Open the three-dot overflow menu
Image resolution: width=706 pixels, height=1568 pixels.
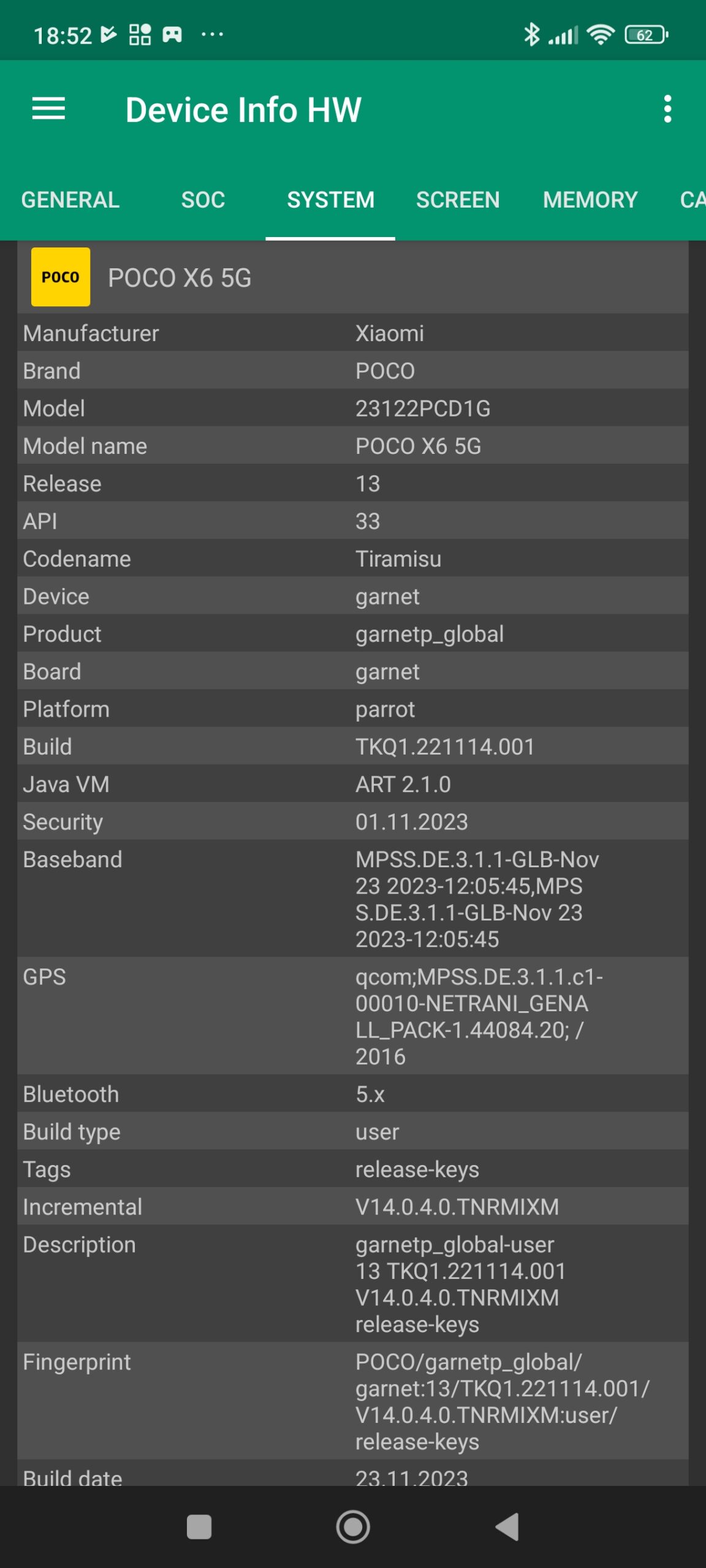(x=667, y=109)
